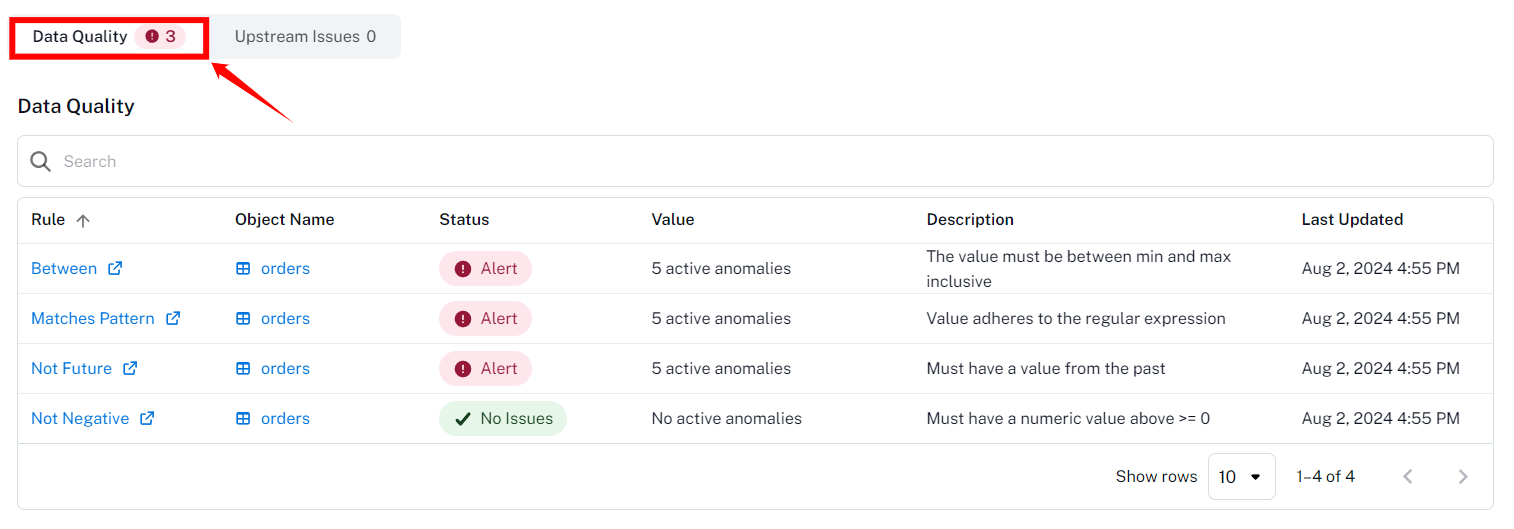Open external link icon next to Between
Screen dimensions: 1514x529
pyautogui.click(x=115, y=268)
